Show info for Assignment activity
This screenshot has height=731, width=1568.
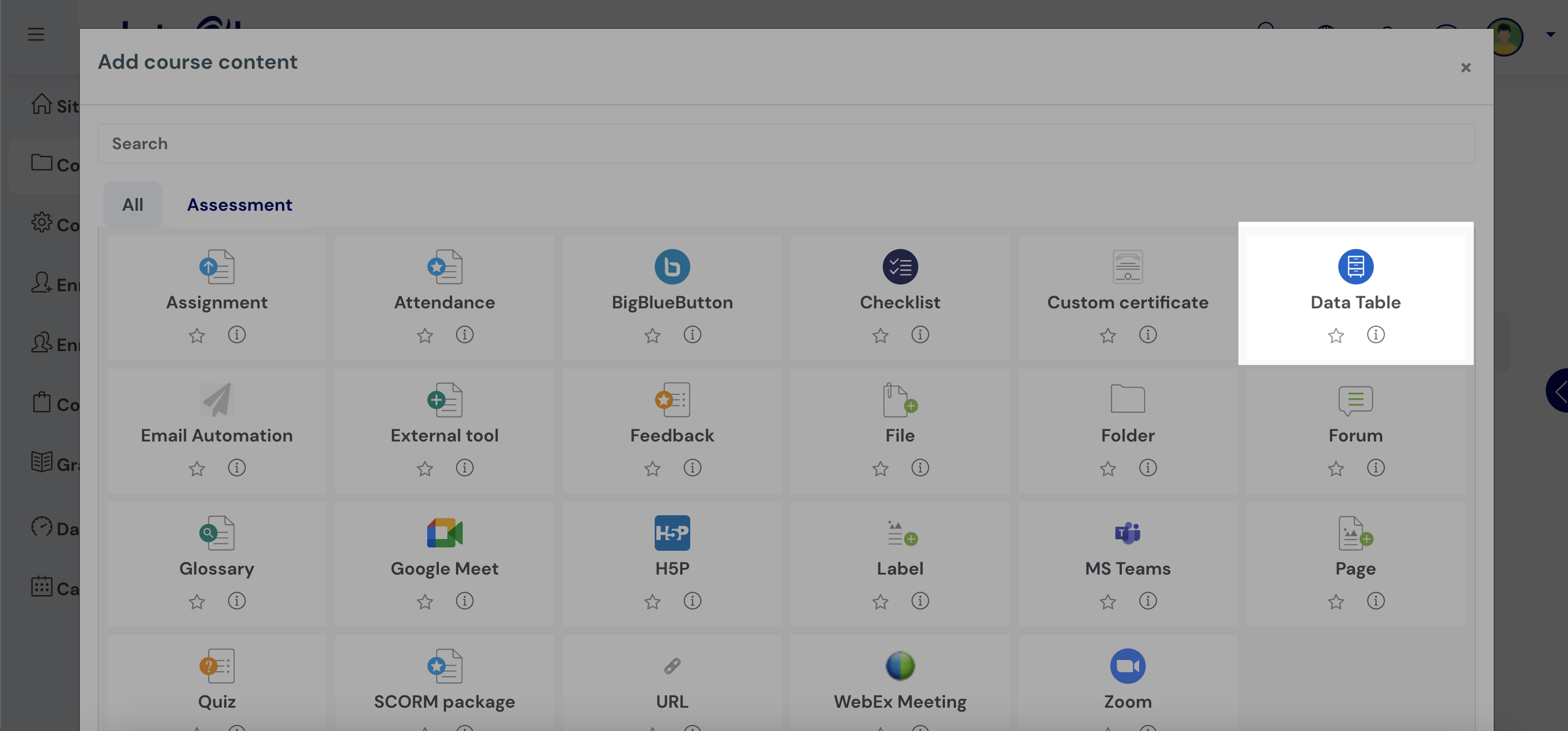tap(237, 334)
